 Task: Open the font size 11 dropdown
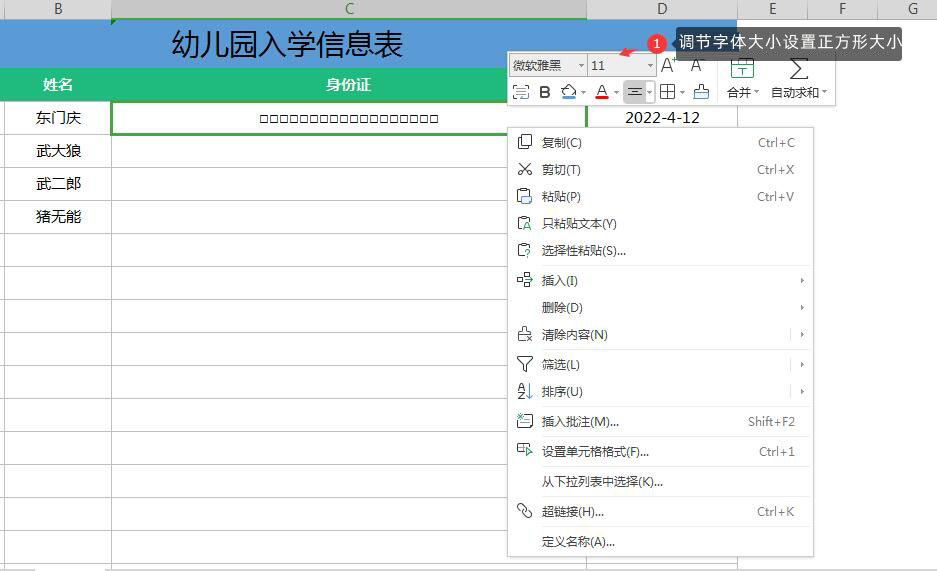(650, 66)
